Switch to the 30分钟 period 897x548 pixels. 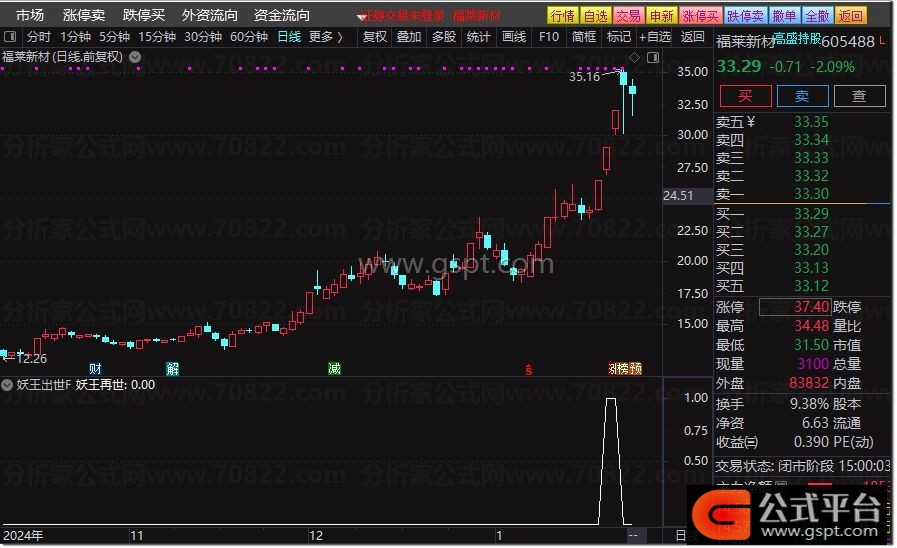pyautogui.click(x=203, y=37)
